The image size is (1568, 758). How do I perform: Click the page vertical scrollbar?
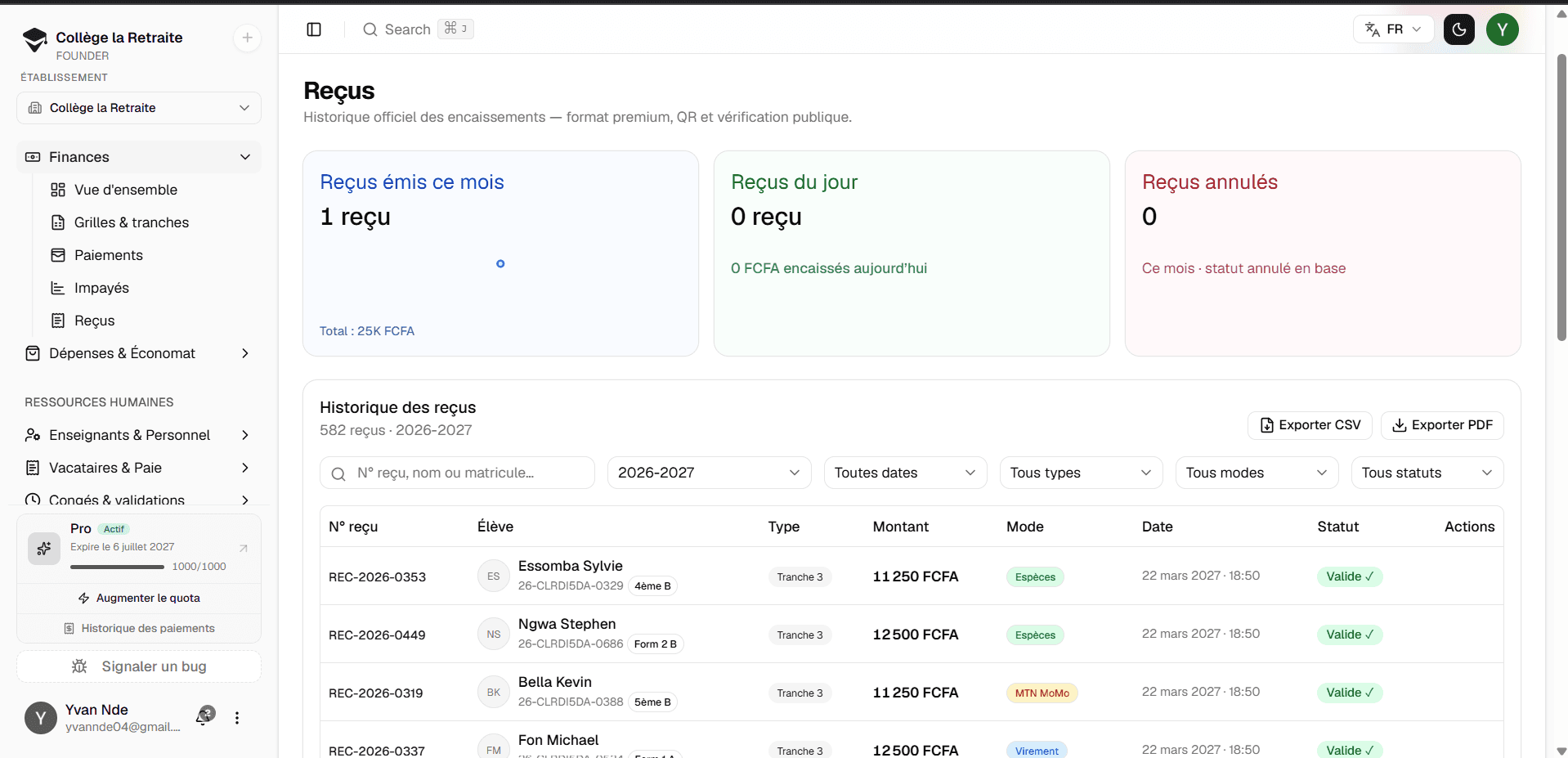1561,196
